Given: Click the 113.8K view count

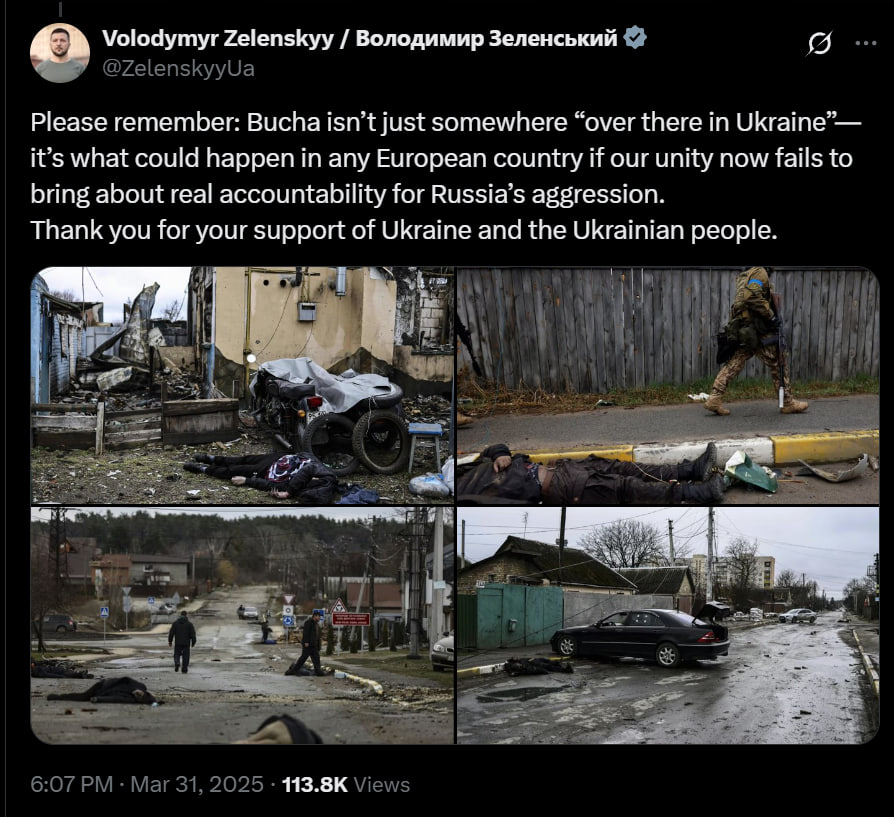Looking at the screenshot, I should click(315, 785).
